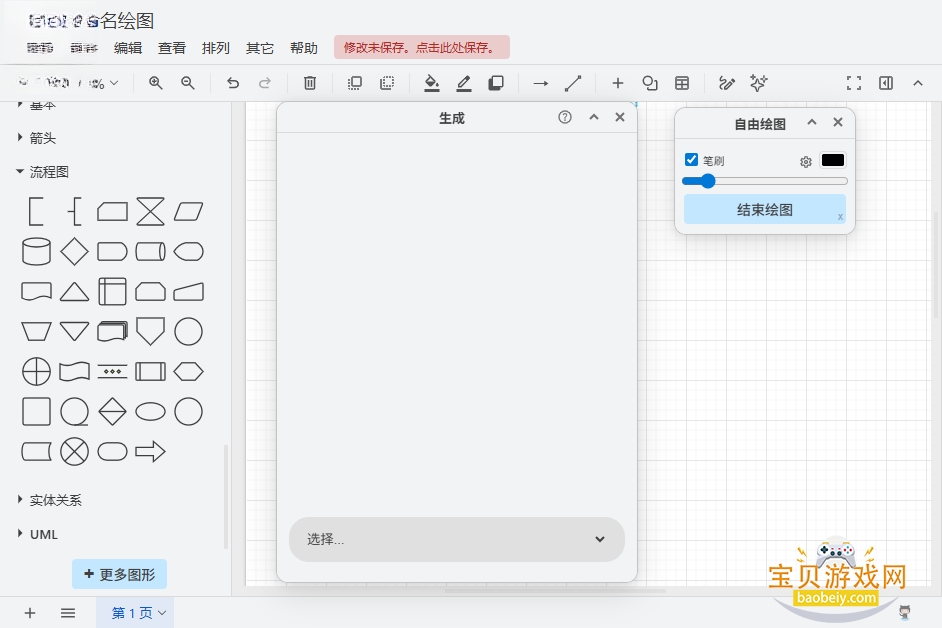
Task: Open the fill color bucket icon
Action: [x=431, y=83]
